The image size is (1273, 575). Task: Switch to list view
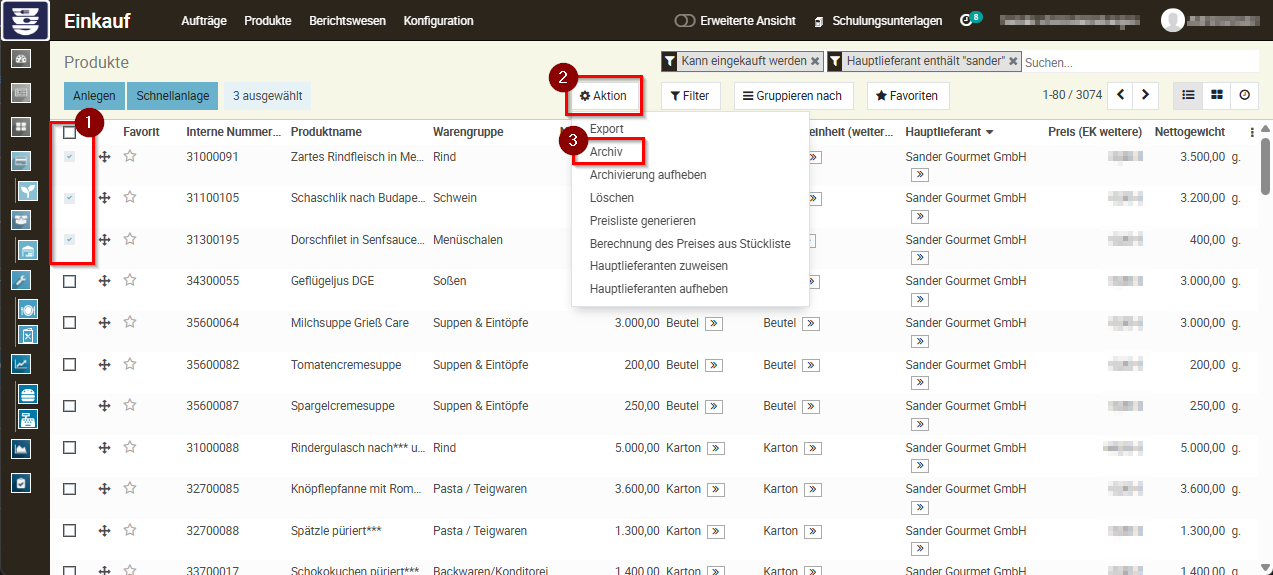point(1188,95)
